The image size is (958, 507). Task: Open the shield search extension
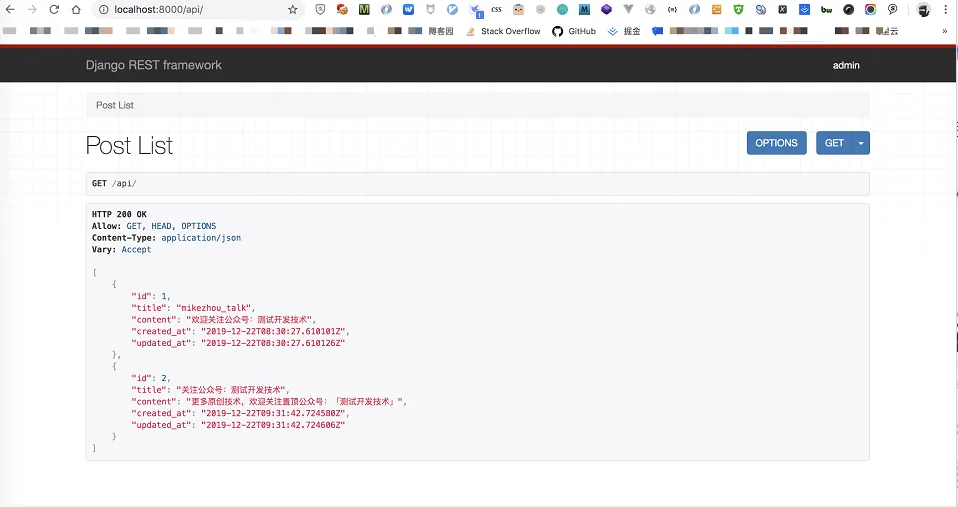pyautogui.click(x=320, y=9)
